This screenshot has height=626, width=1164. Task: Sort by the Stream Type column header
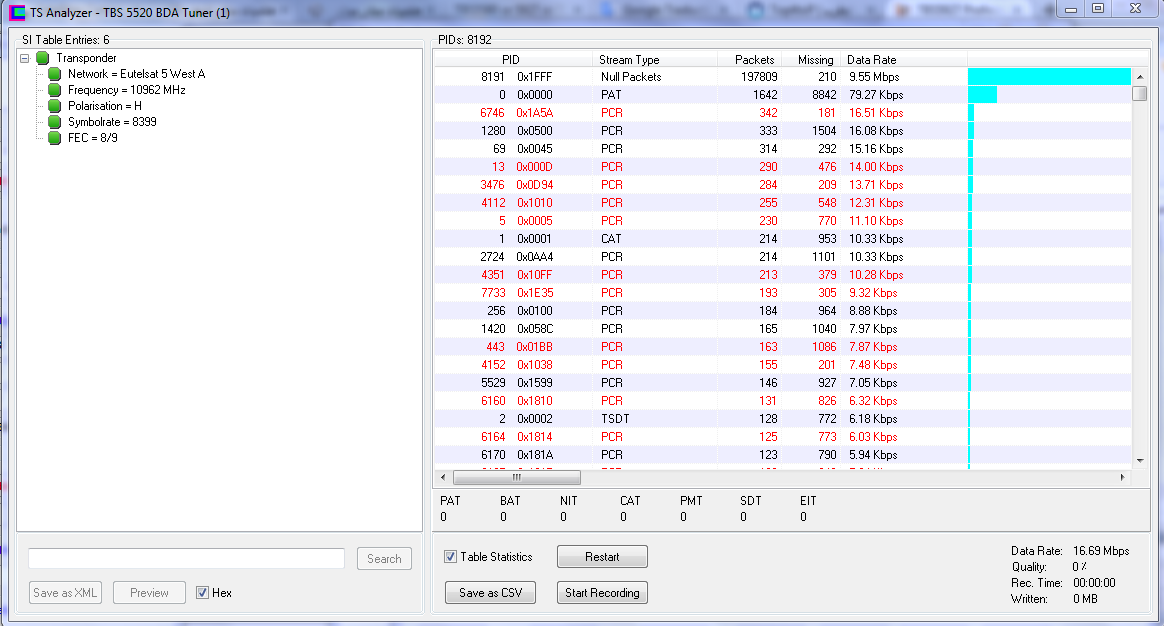[629, 60]
